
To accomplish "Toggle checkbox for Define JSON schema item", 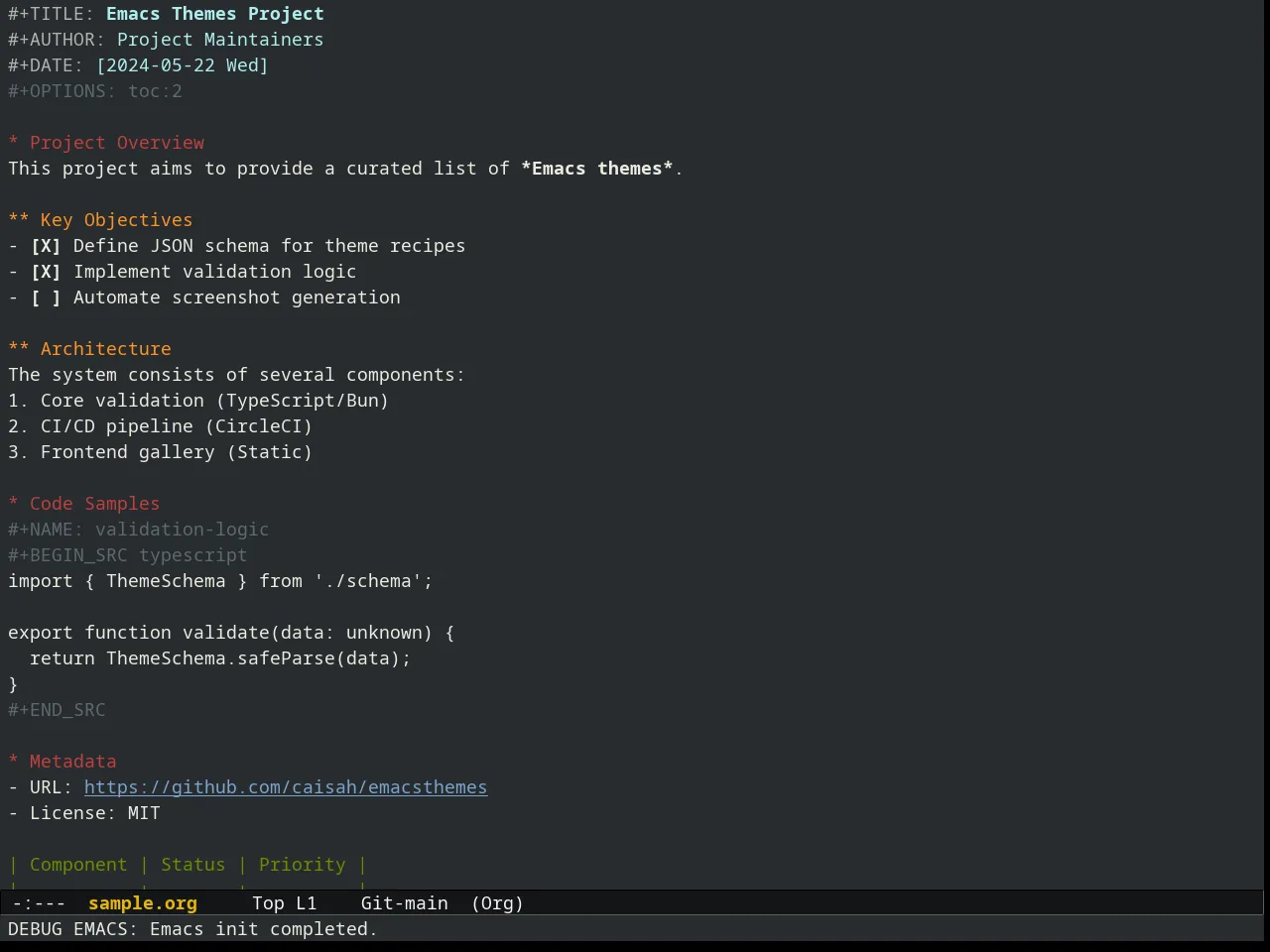I will point(46,246).
